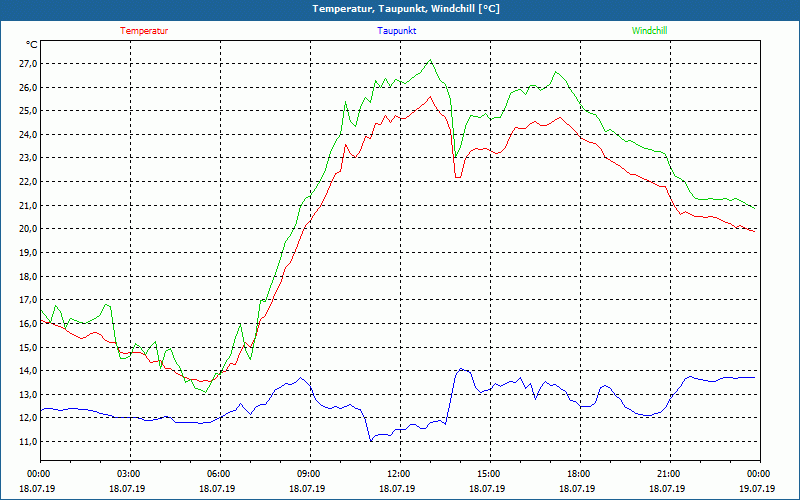Image resolution: width=800 pixels, height=500 pixels.
Task: Click the 09:00 time label
Action: (311, 474)
